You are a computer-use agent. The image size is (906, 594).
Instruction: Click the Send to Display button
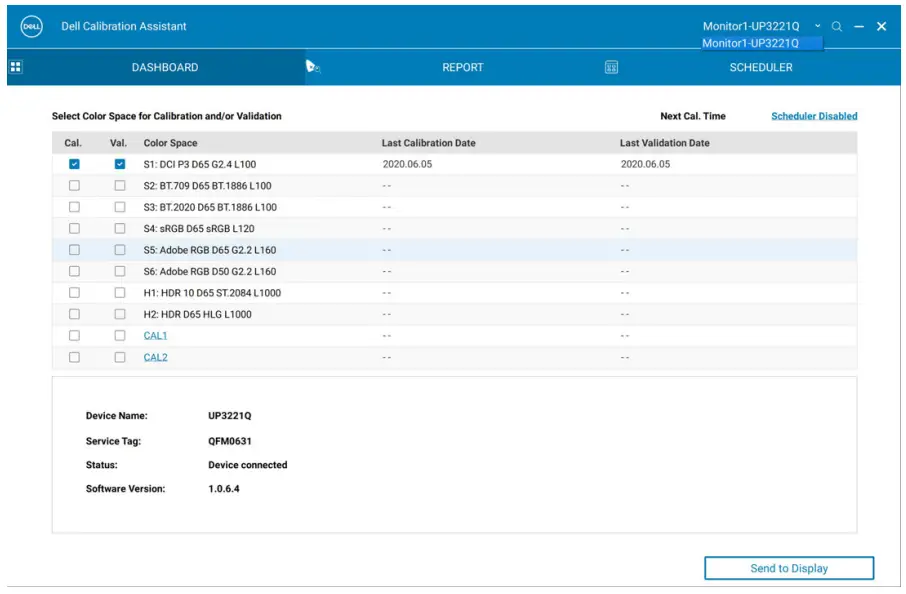pyautogui.click(x=788, y=568)
